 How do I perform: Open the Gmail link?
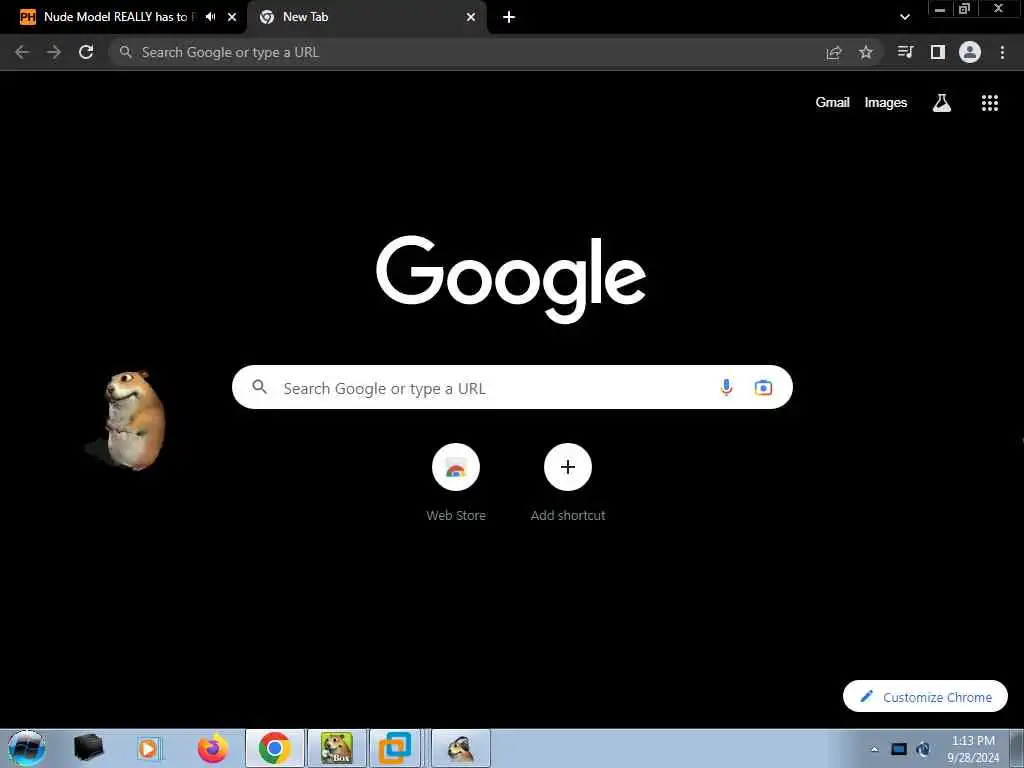click(833, 103)
